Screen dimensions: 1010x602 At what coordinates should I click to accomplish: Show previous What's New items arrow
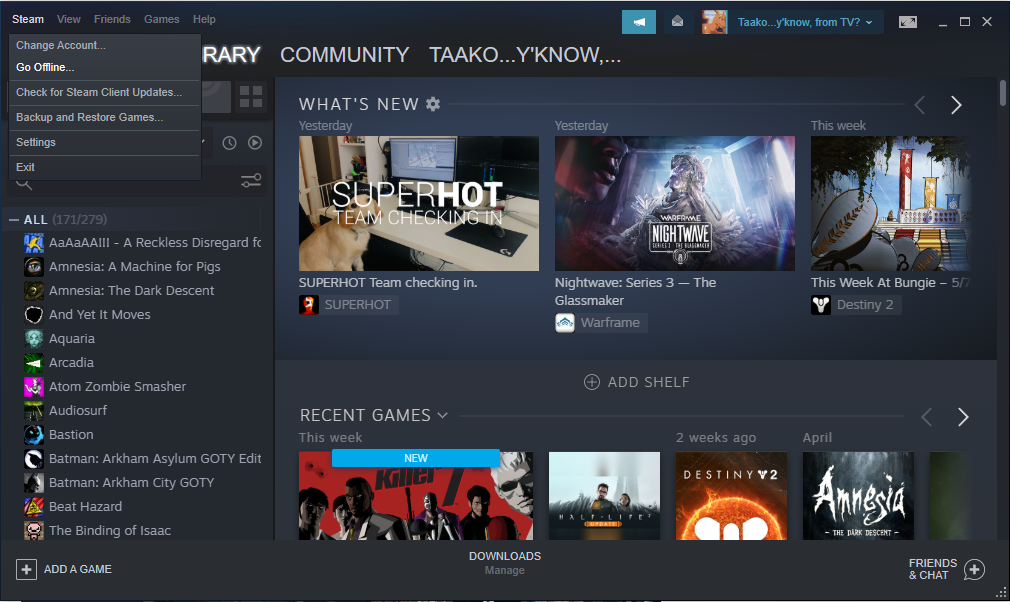click(920, 105)
